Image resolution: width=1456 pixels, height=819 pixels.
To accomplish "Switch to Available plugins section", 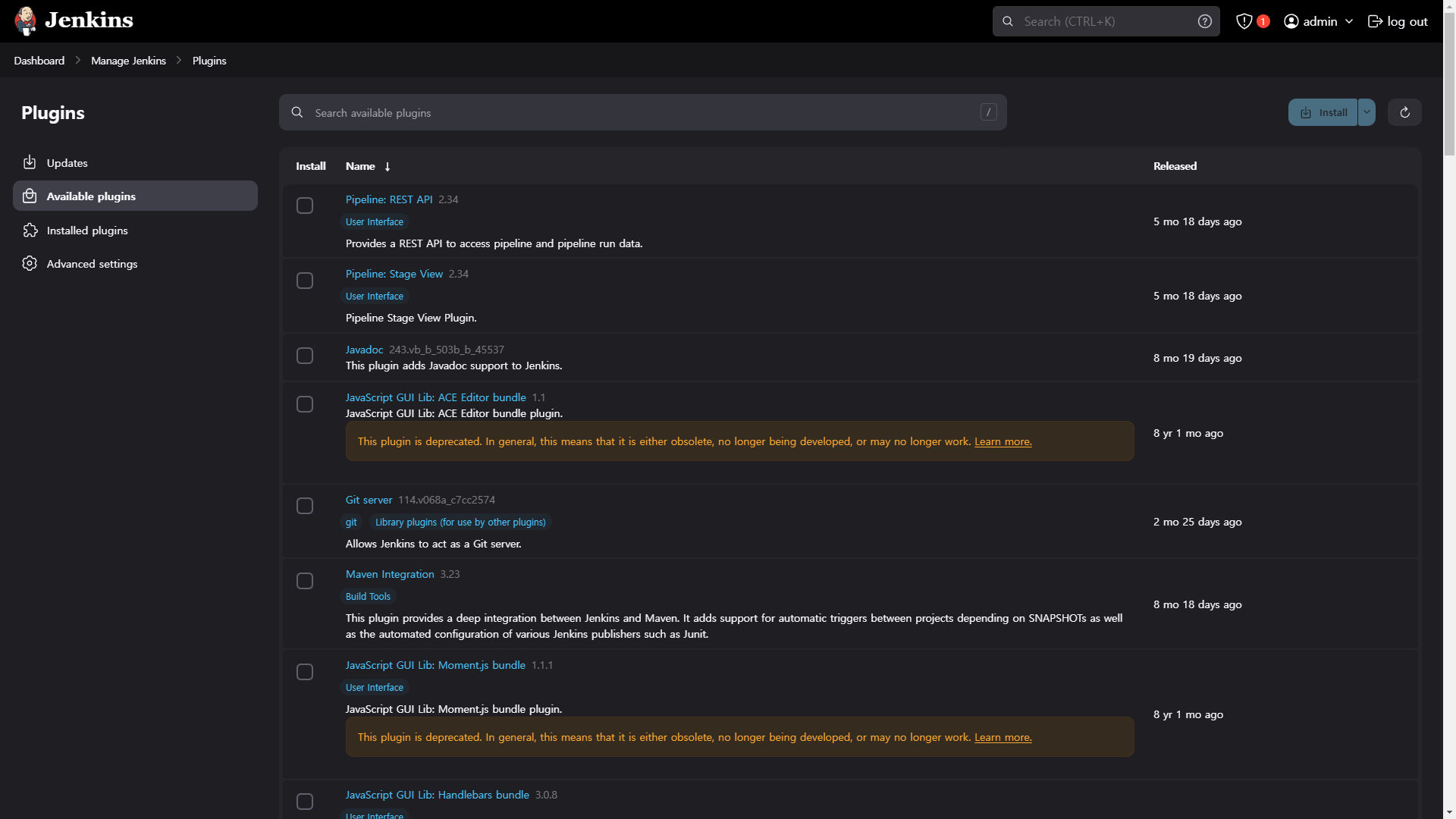I will (135, 196).
